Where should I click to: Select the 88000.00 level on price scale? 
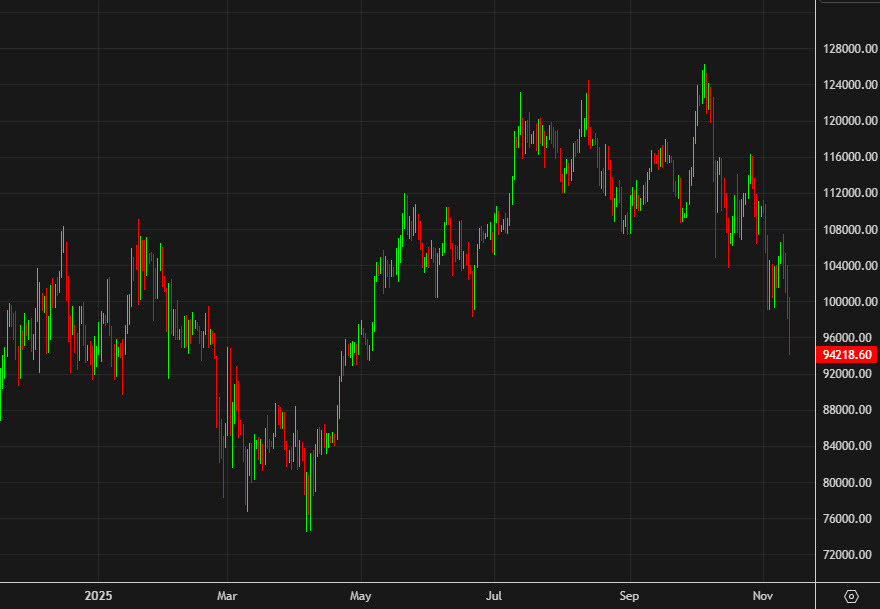[x=846, y=410]
